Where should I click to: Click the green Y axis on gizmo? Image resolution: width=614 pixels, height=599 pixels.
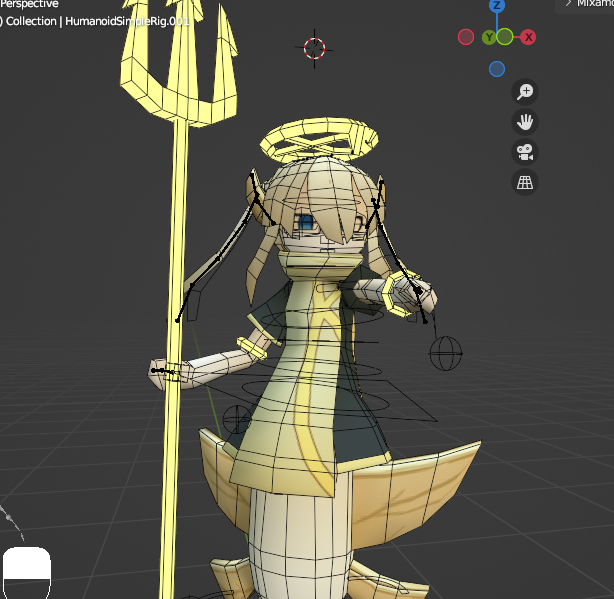489,38
